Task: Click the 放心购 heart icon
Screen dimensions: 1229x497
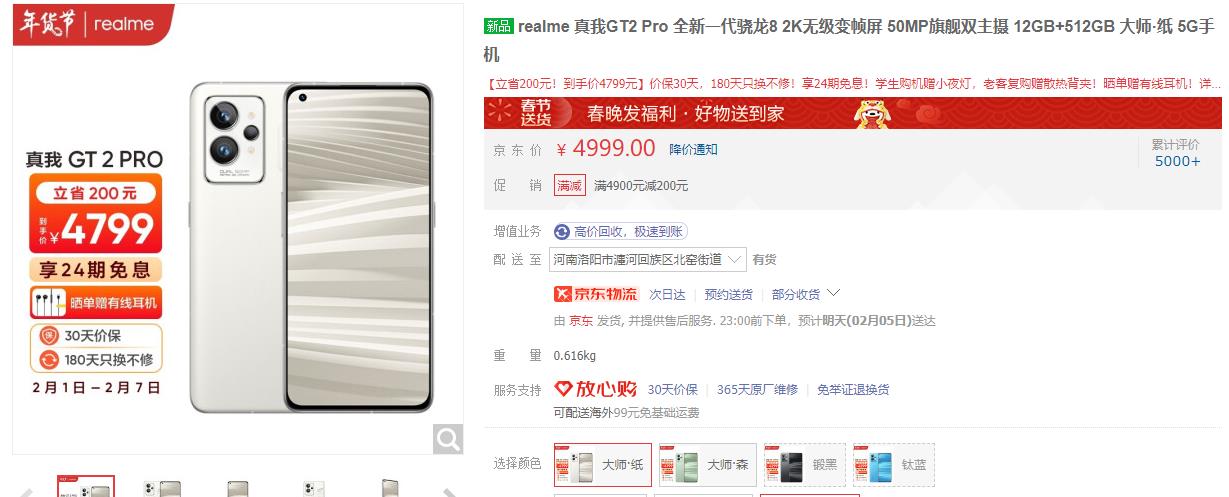Action: (563, 389)
